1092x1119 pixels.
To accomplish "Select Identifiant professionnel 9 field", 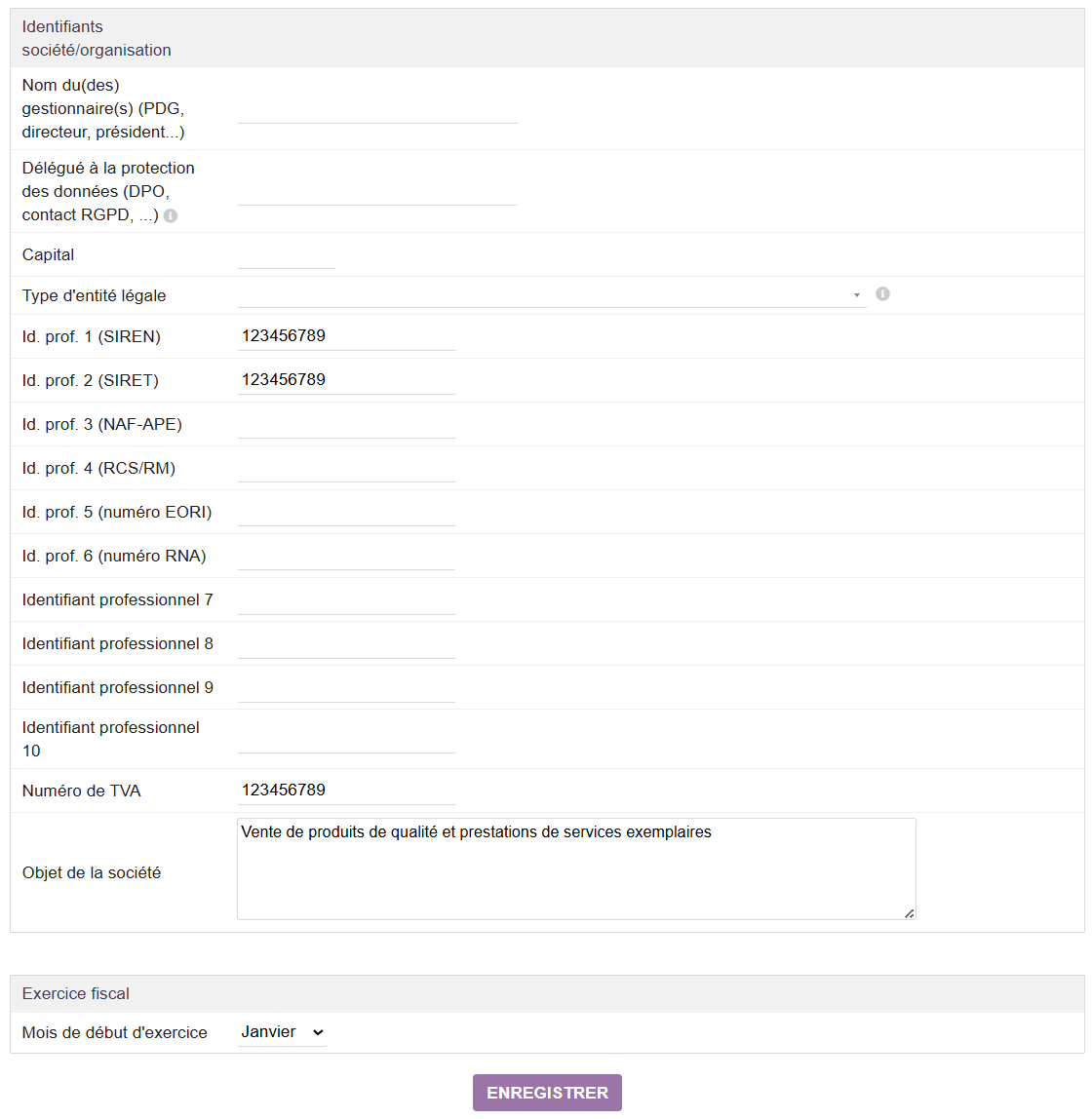I will (346, 688).
